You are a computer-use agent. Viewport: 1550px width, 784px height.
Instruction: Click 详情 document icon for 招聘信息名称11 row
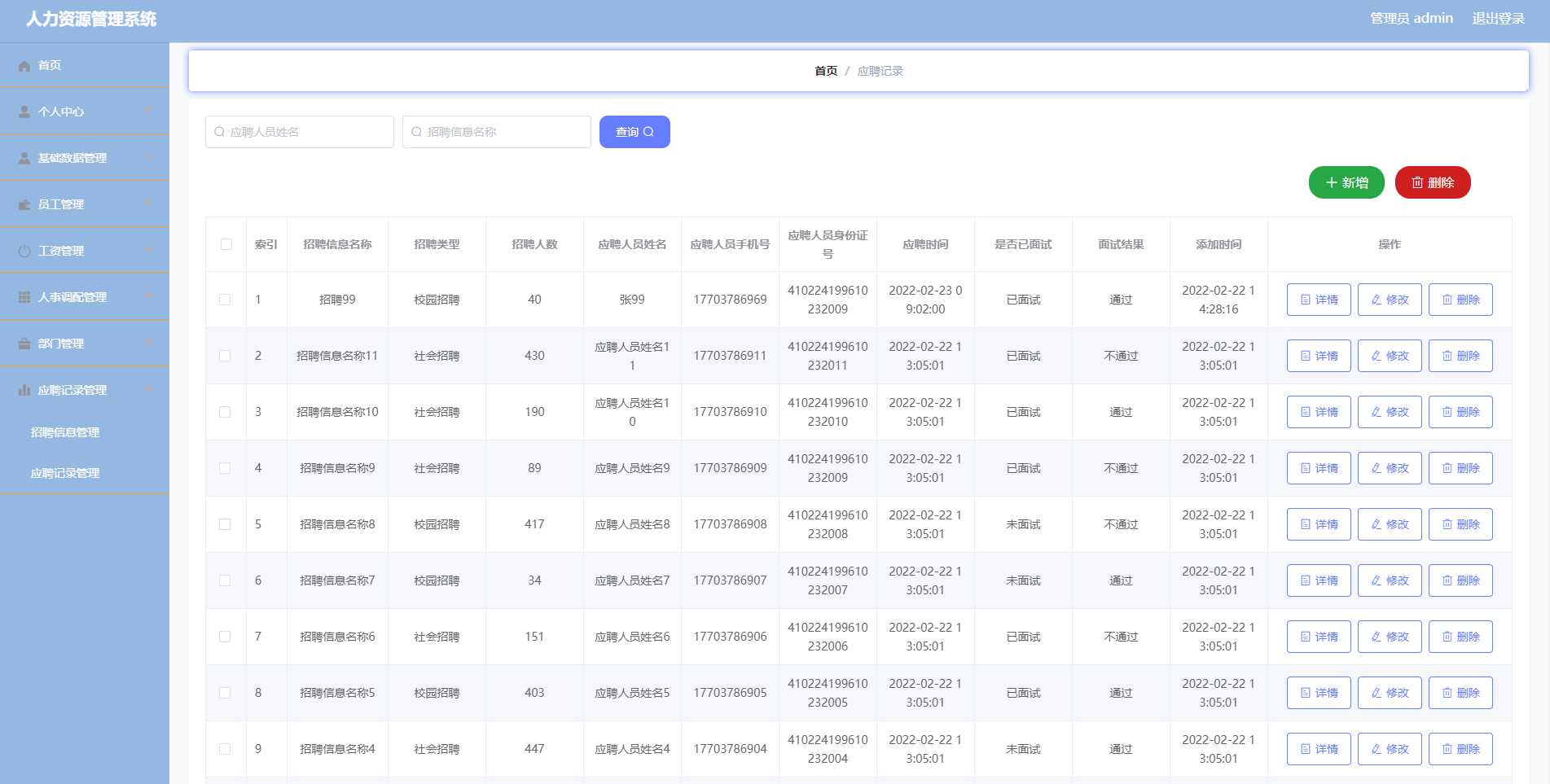click(1306, 356)
